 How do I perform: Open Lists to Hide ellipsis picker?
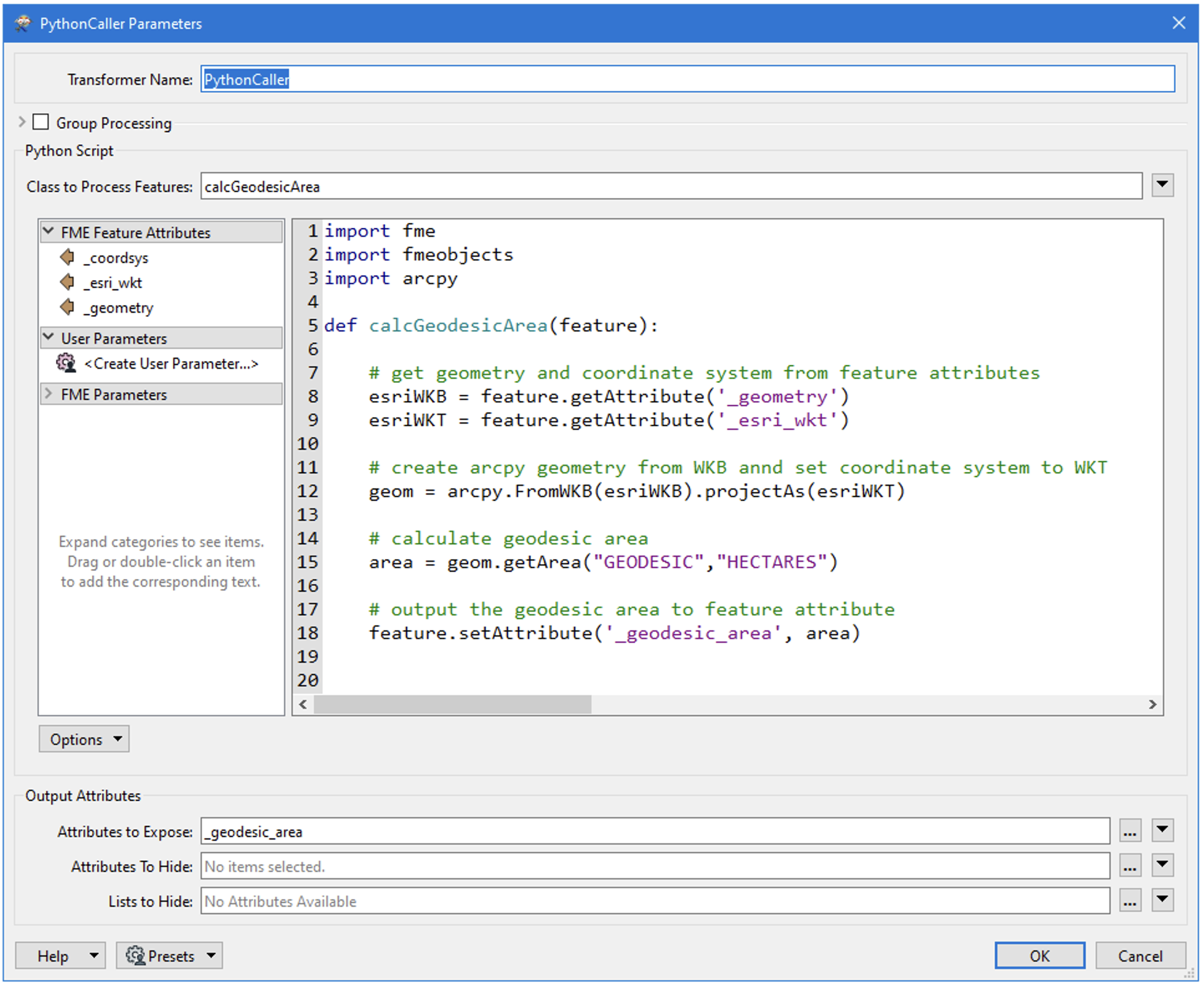pyautogui.click(x=1129, y=901)
